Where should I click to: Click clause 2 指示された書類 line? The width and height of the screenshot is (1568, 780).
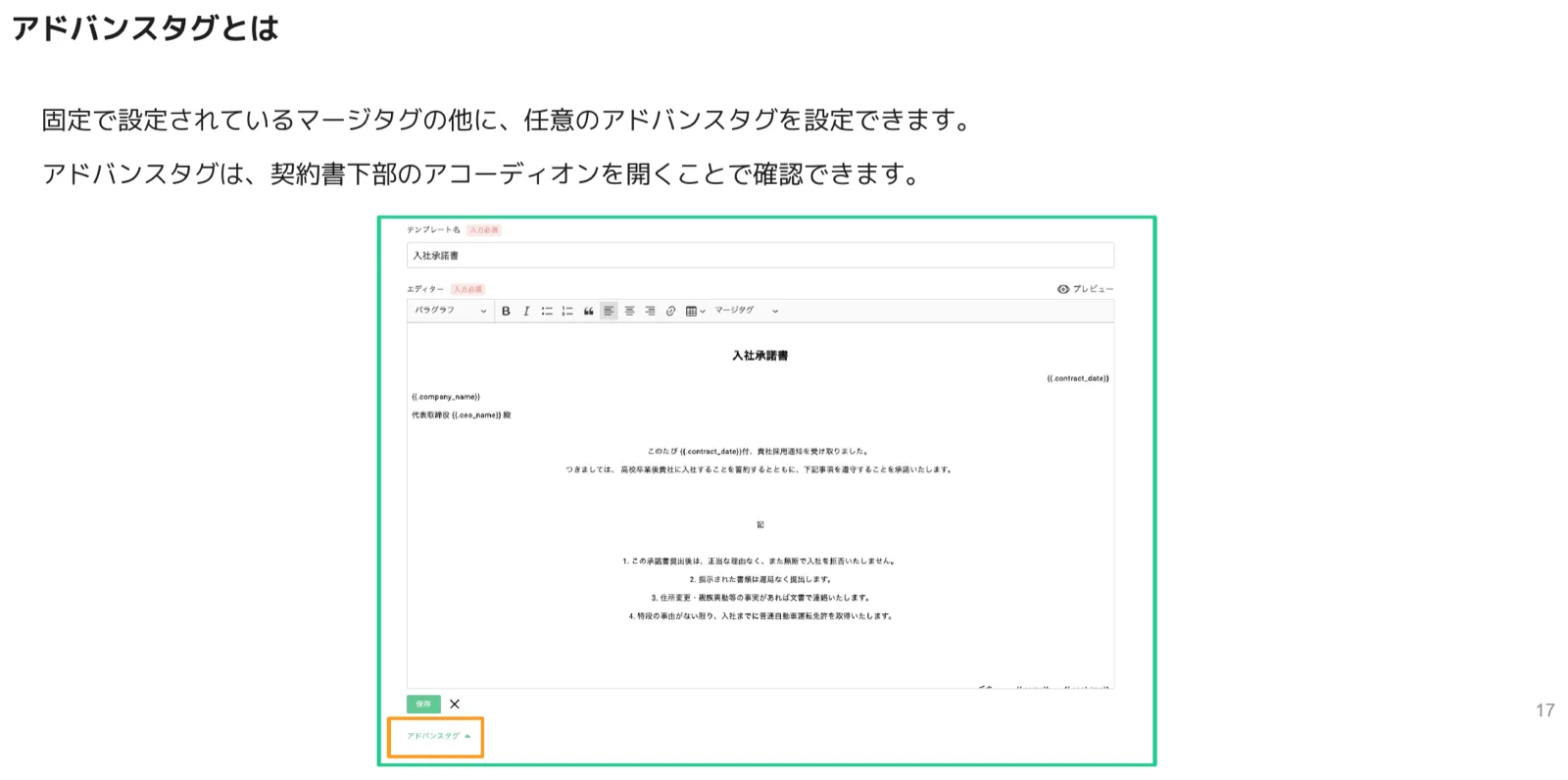(x=760, y=579)
